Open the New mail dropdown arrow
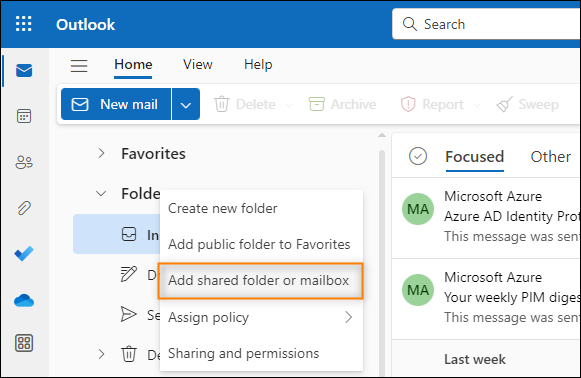Image resolution: width=581 pixels, height=378 pixels. click(186, 104)
